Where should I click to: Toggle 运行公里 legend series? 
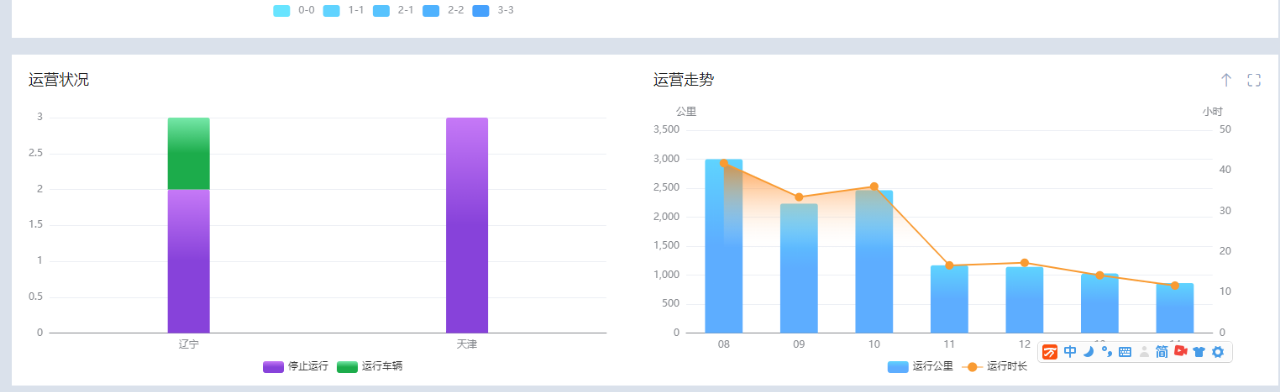coord(920,367)
